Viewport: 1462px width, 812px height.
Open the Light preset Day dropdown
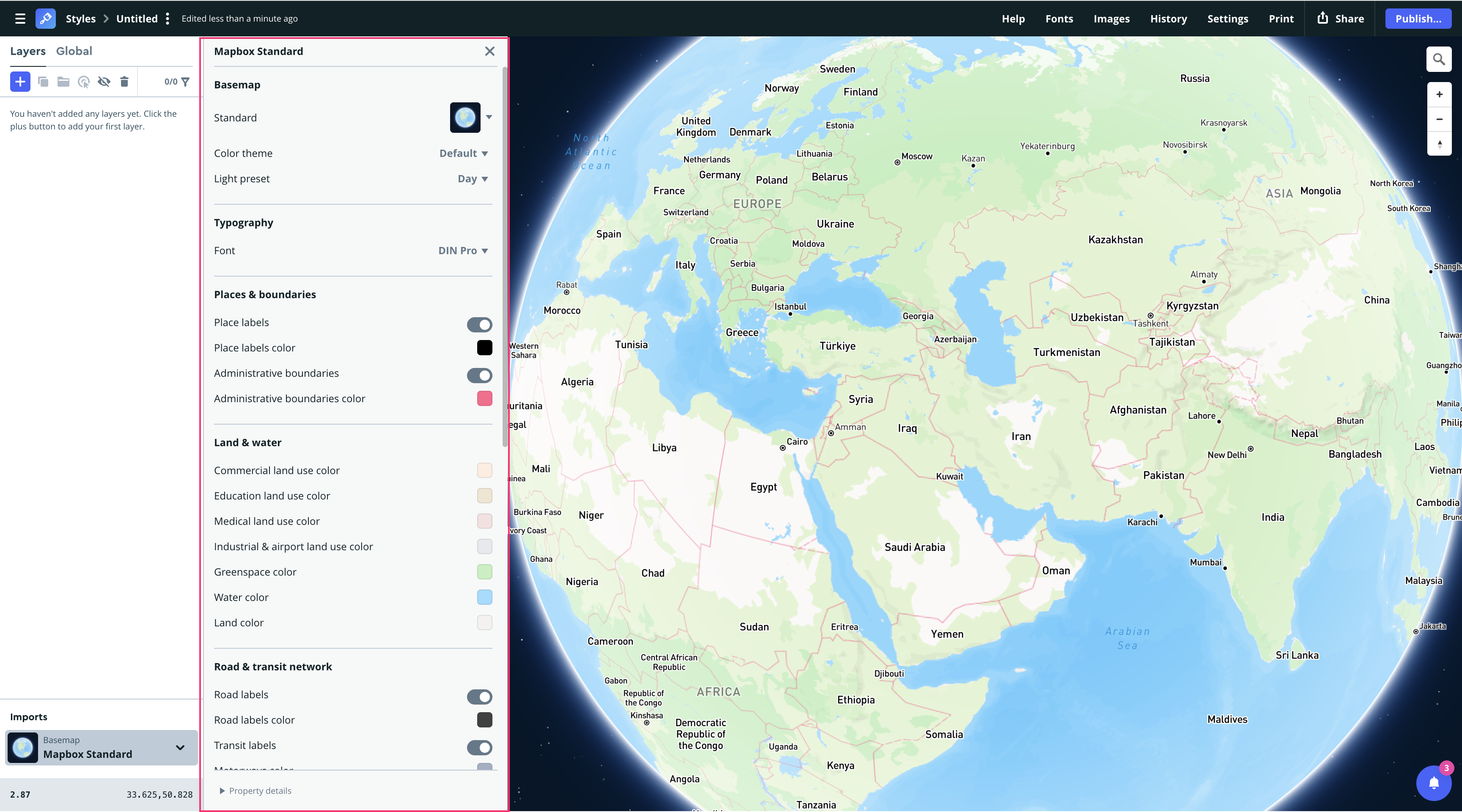click(472, 179)
